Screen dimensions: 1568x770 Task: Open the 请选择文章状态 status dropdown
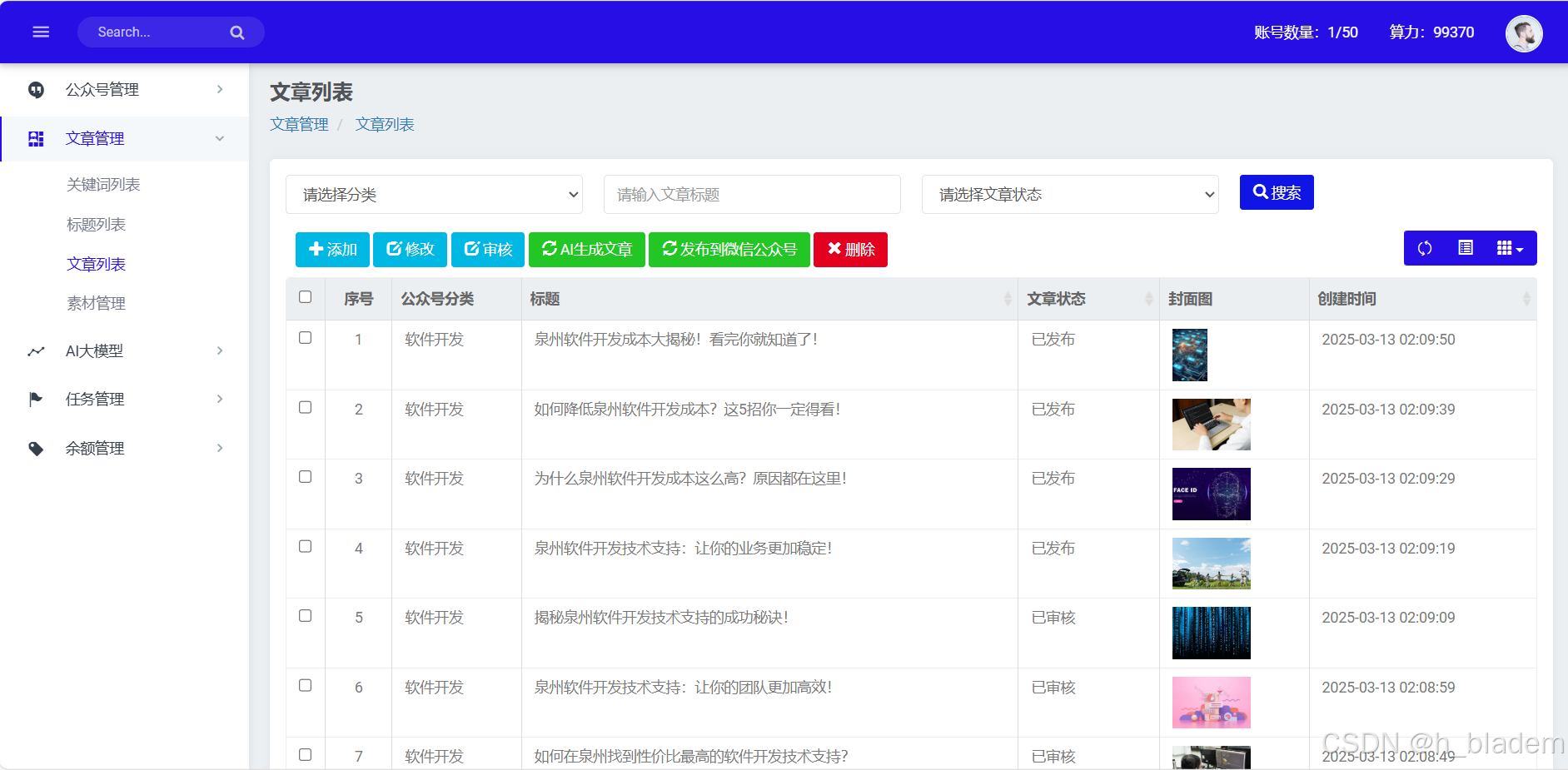pyautogui.click(x=1070, y=195)
